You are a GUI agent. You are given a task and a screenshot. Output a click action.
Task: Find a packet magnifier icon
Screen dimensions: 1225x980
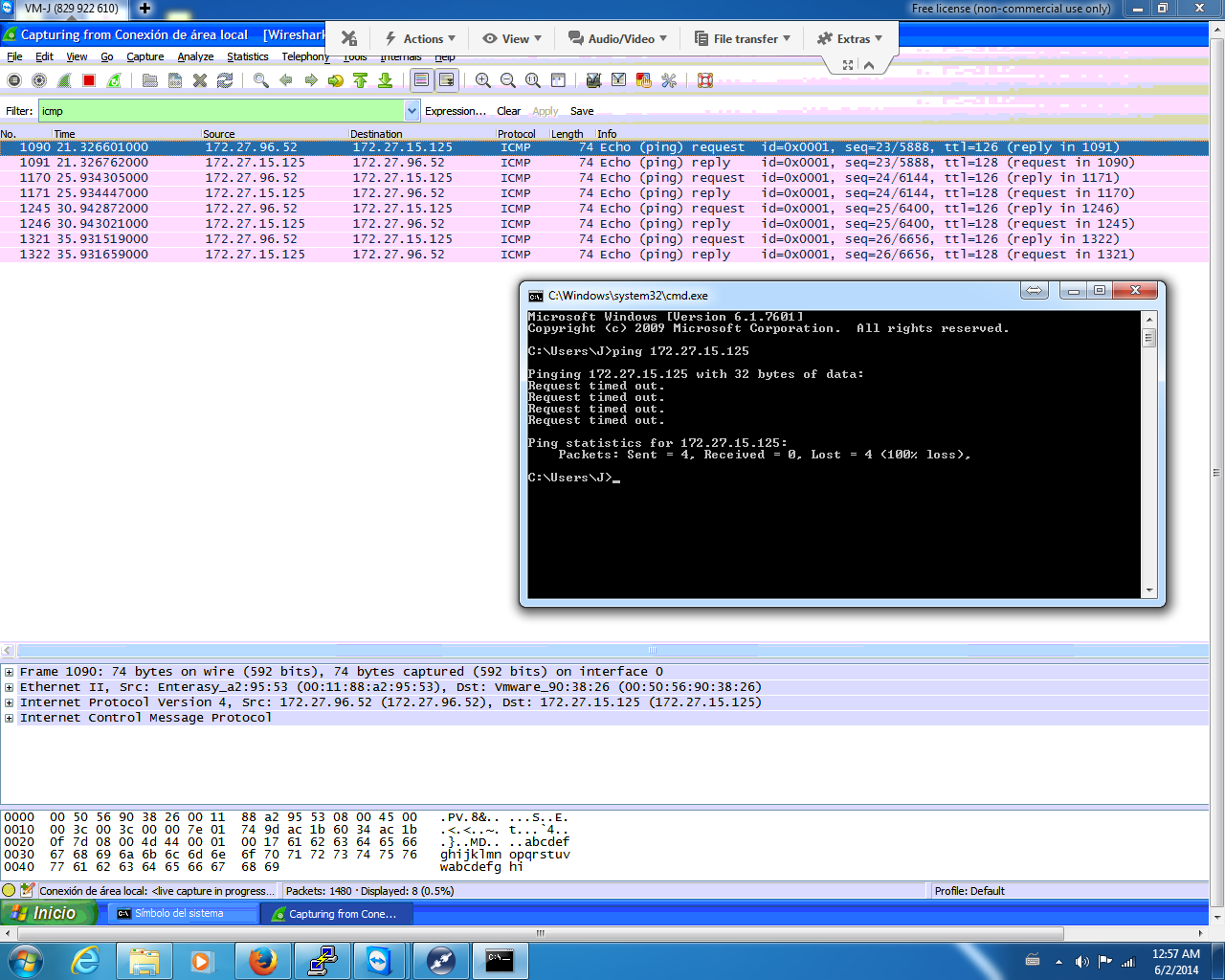point(260,80)
